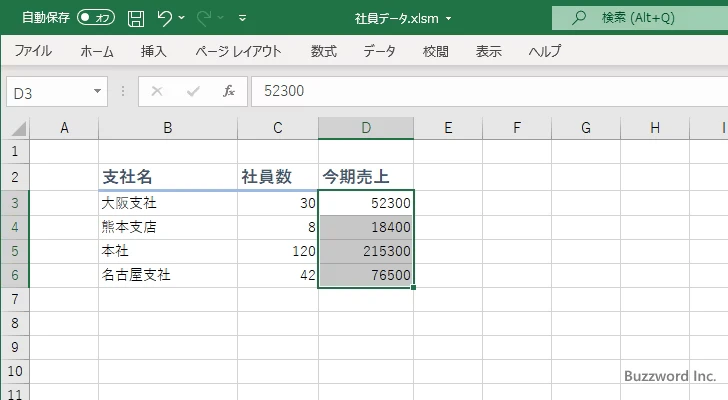The image size is (728, 400).
Task: Click the formula bar Enter checkmark icon
Action: 193,91
